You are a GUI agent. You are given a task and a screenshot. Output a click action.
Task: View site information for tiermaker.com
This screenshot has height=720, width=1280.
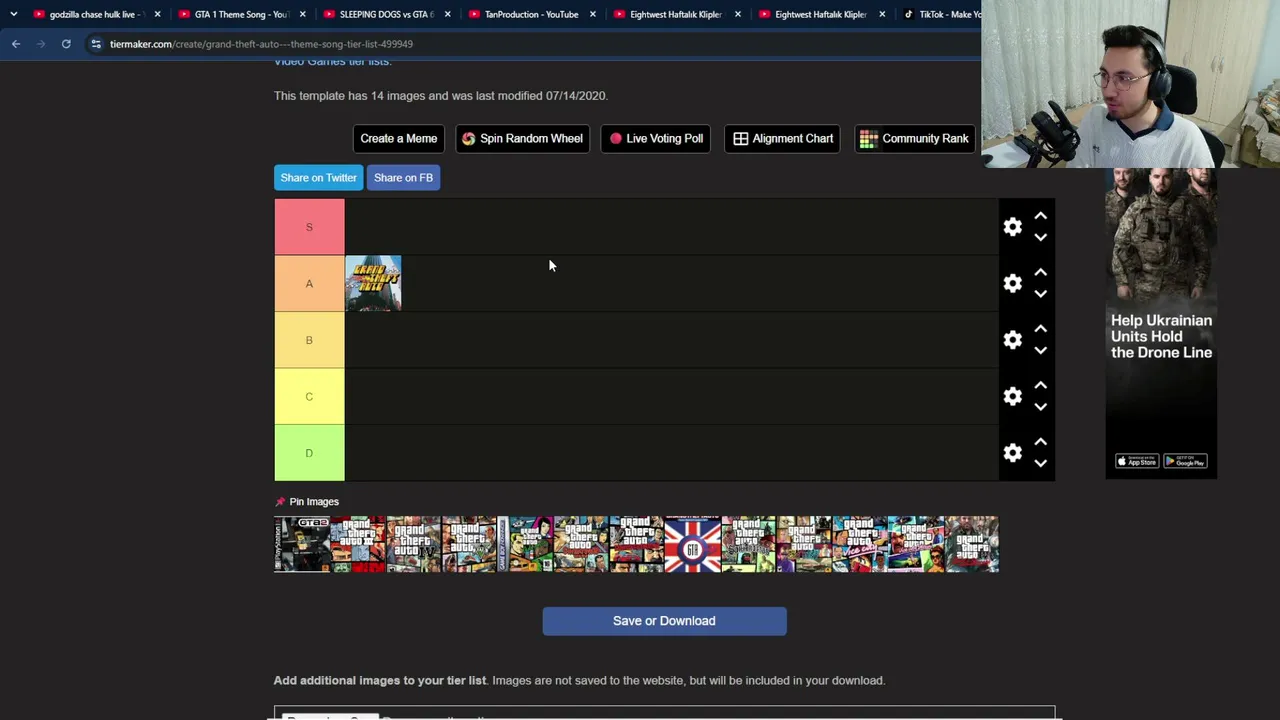pos(96,44)
